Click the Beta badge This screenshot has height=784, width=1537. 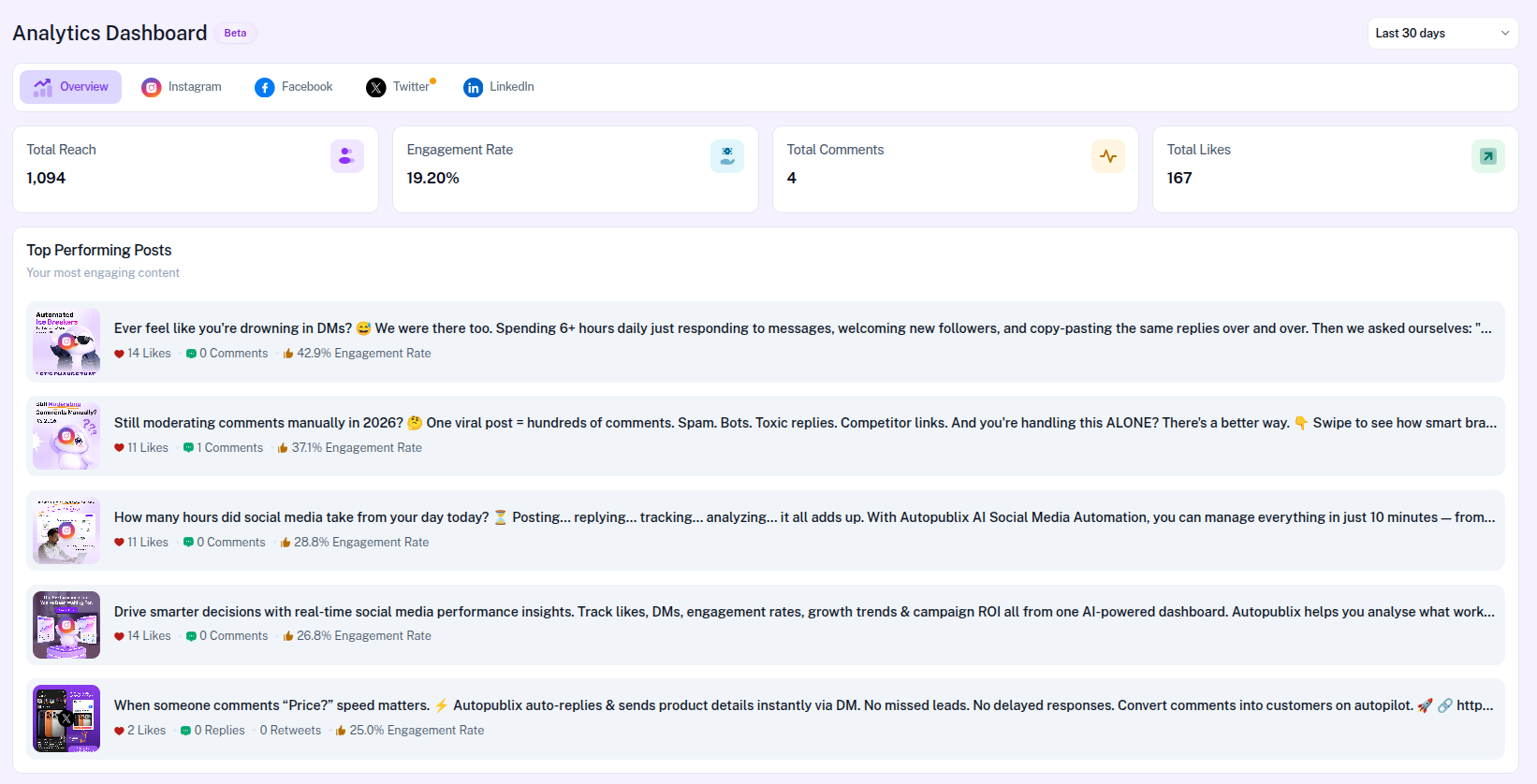coord(235,33)
